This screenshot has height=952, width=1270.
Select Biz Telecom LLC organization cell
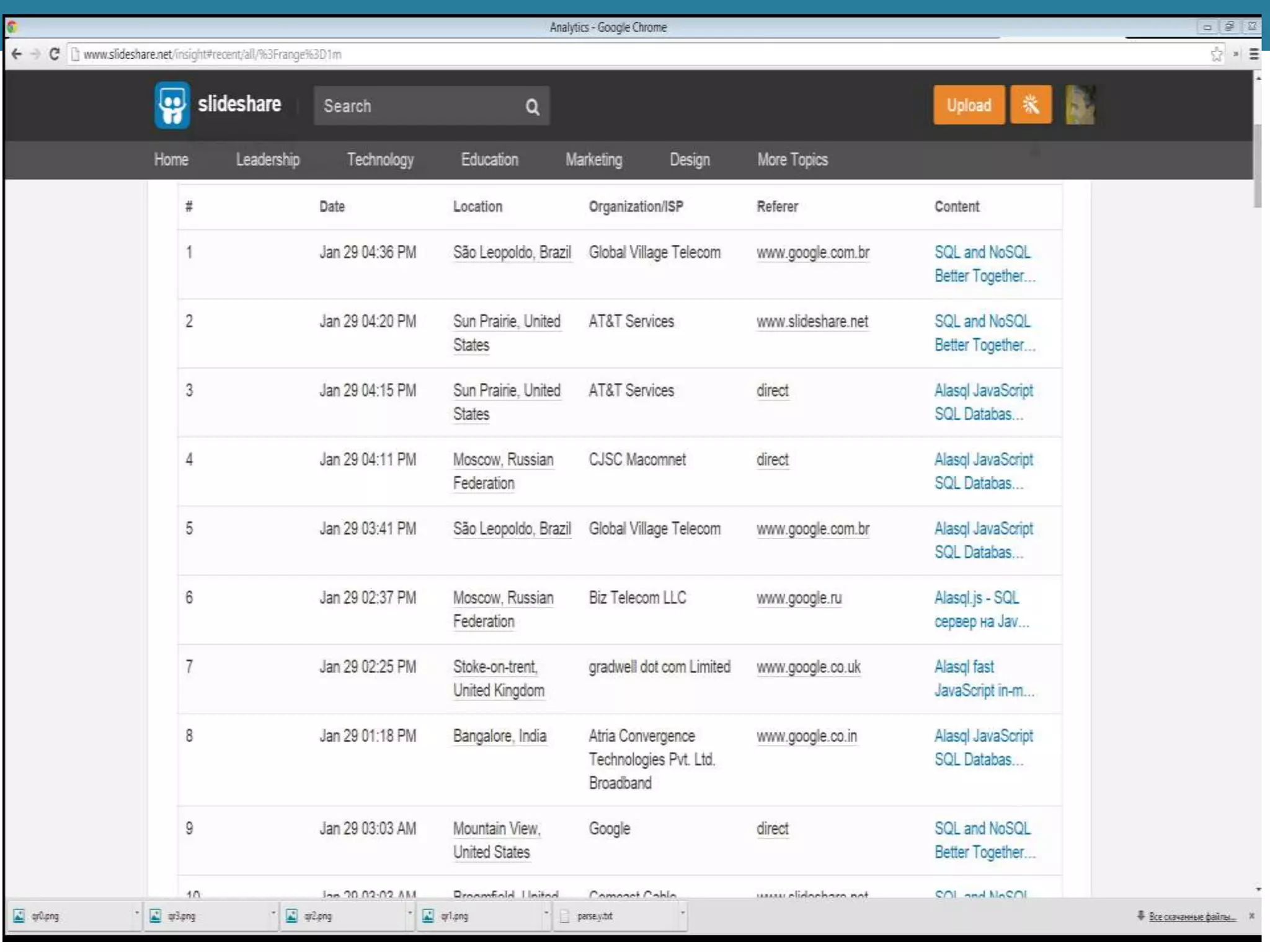pyautogui.click(x=637, y=598)
